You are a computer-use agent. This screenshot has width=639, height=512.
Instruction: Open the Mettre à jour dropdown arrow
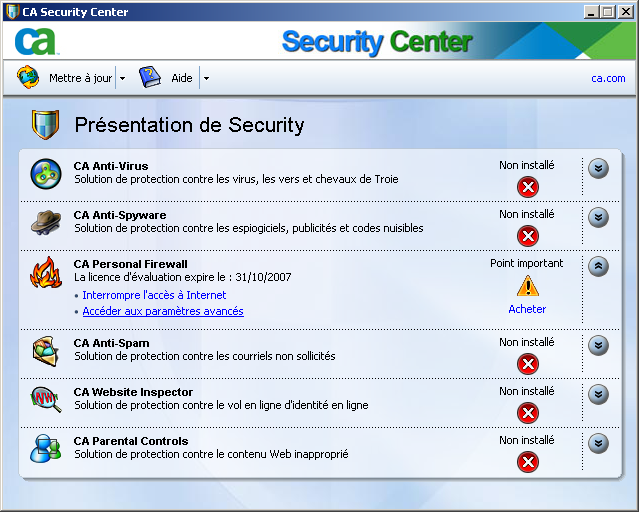pos(122,78)
